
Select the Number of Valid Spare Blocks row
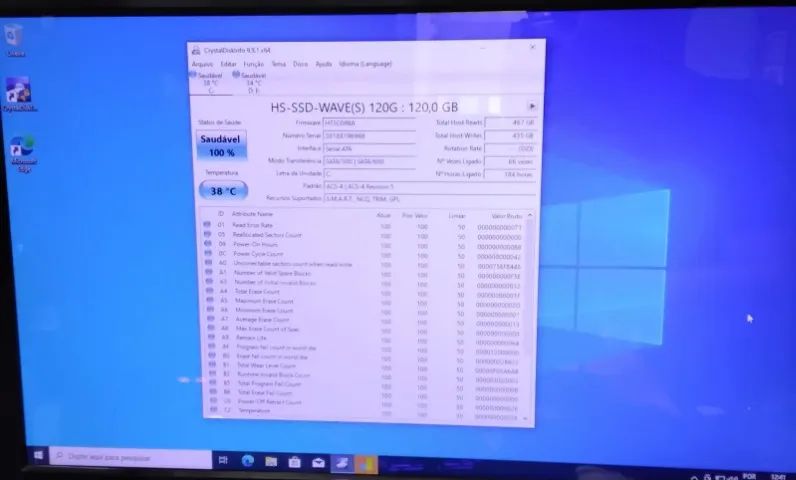364,274
